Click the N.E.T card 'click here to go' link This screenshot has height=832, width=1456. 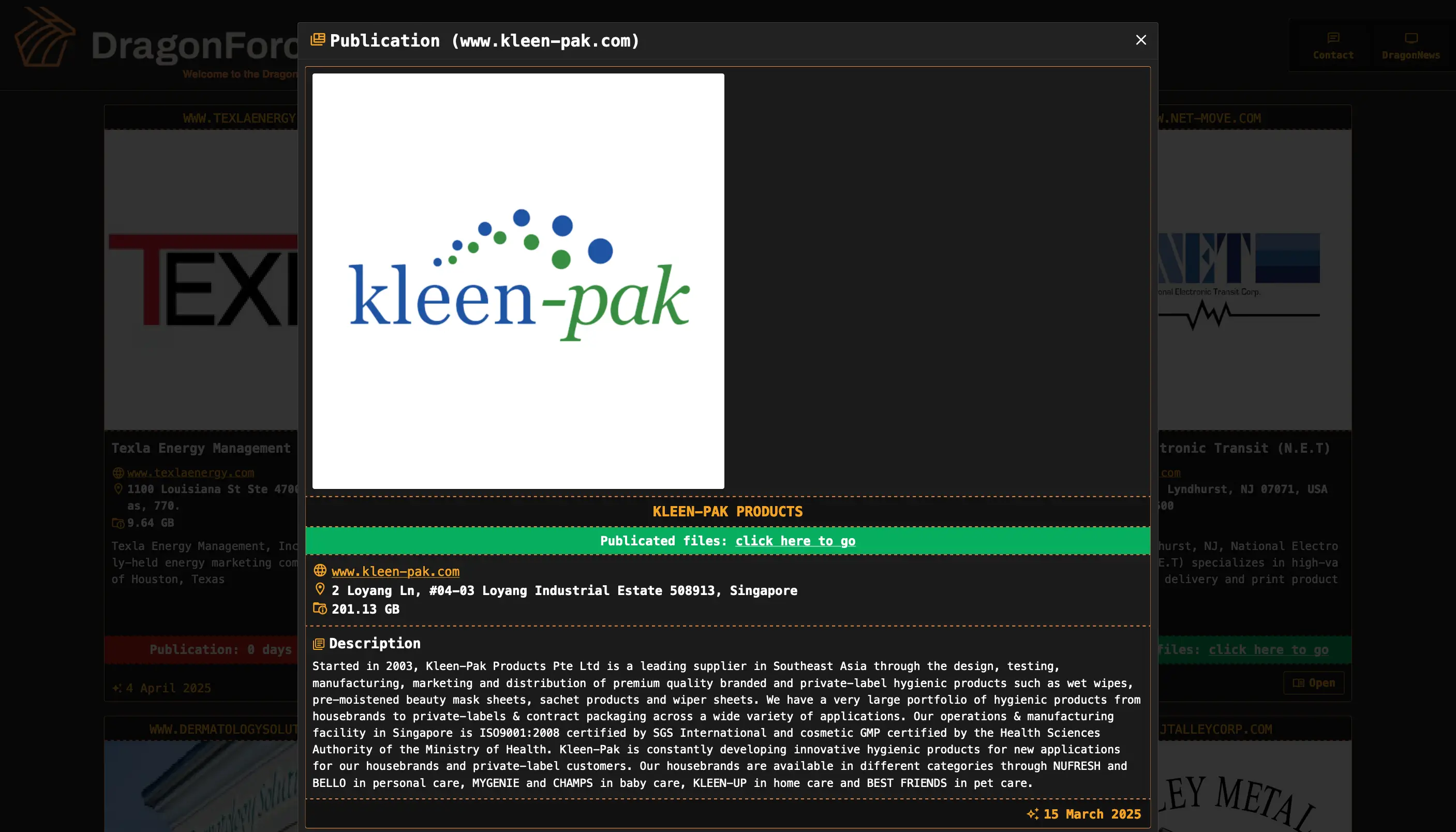[1268, 650]
